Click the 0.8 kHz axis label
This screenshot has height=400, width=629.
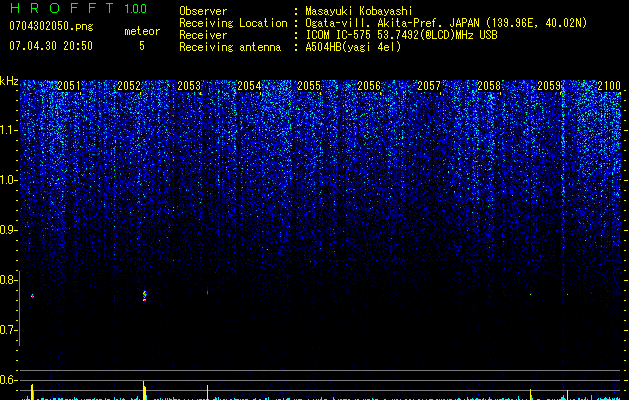[x=8, y=280]
